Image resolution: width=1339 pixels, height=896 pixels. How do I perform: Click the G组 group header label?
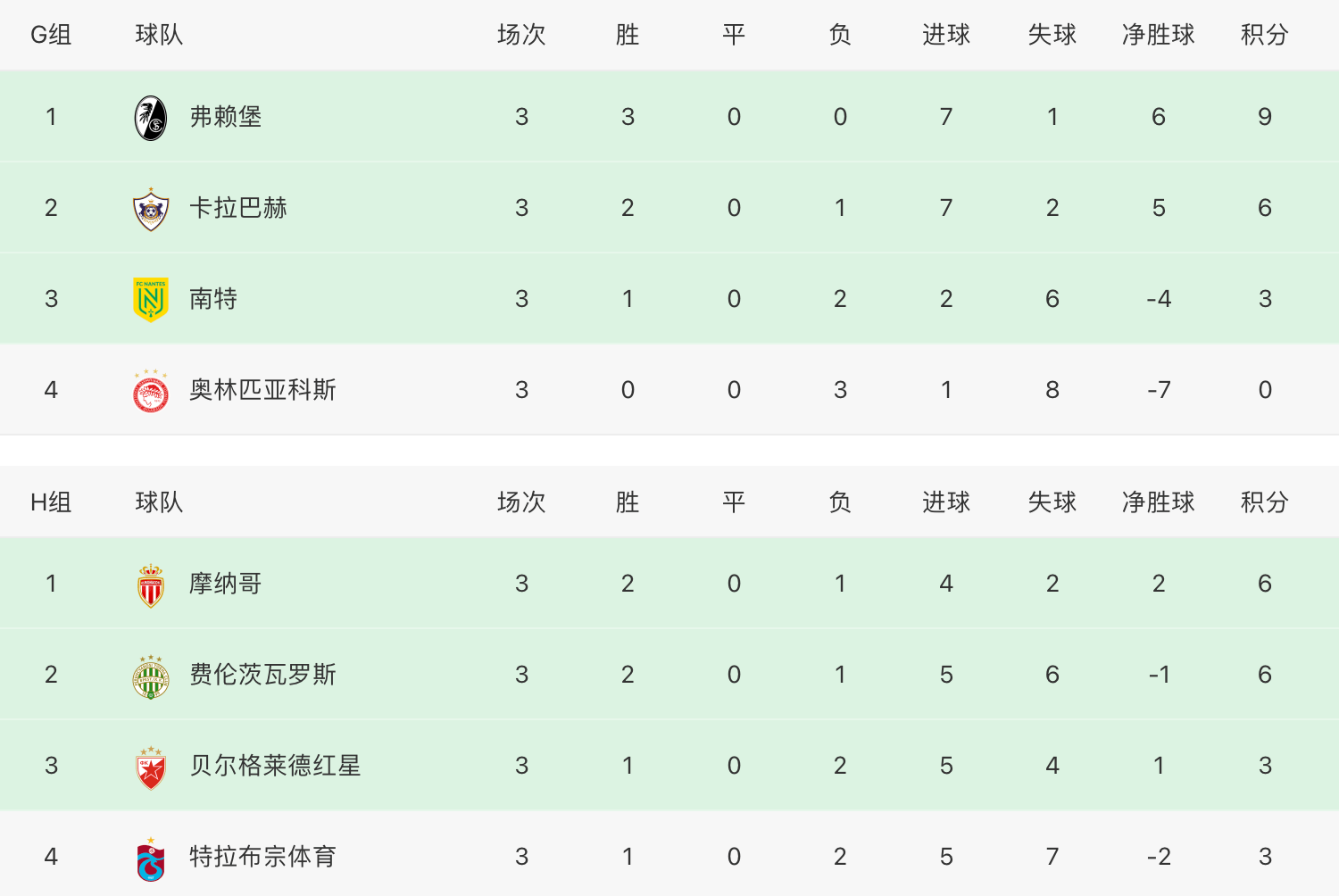51,35
